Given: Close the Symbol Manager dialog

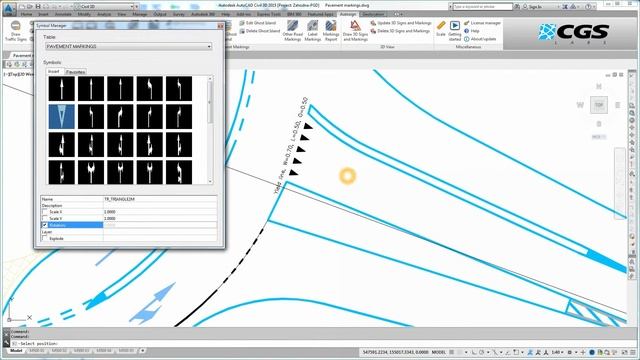Looking at the screenshot, I should pos(220,26).
